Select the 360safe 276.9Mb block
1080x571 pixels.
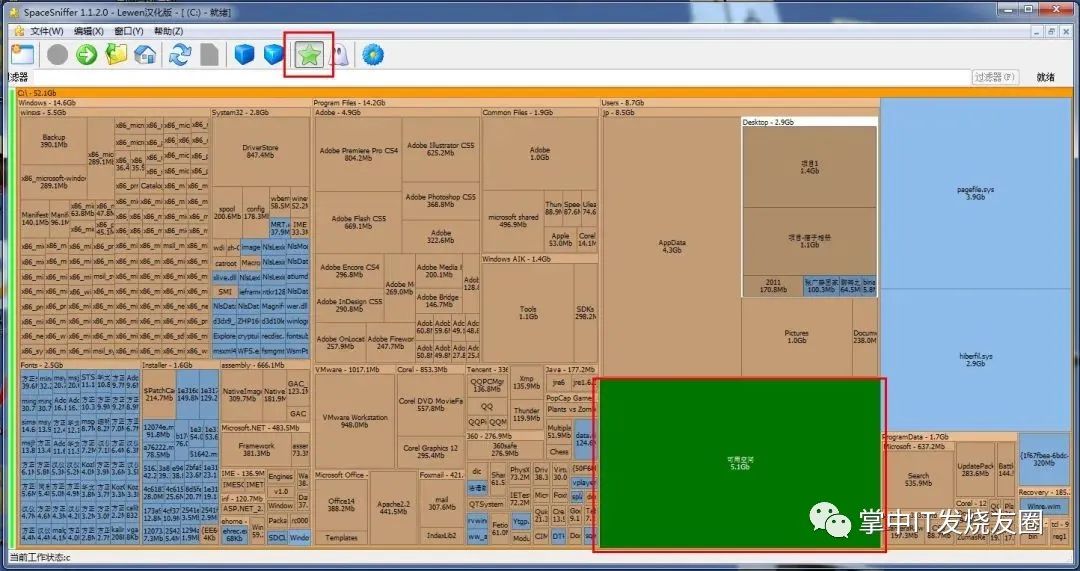pyautogui.click(x=505, y=450)
